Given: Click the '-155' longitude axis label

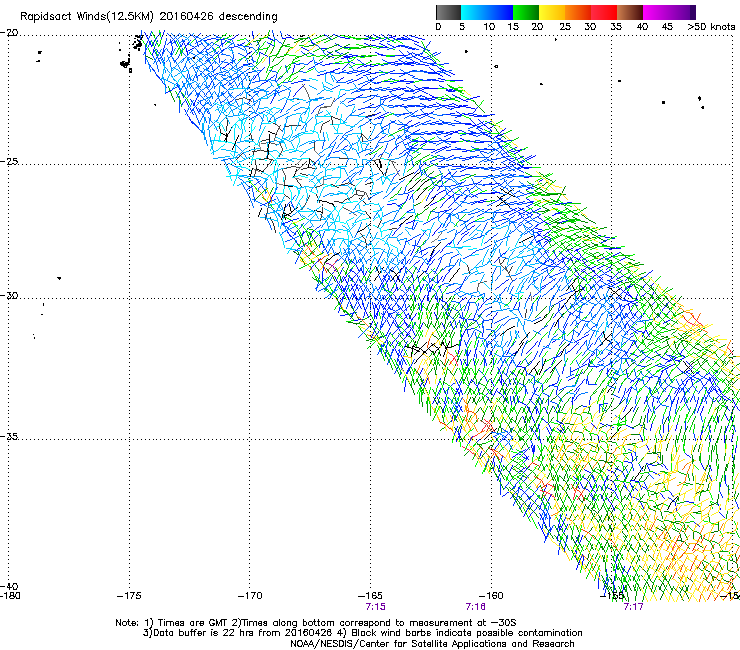Looking at the screenshot, I should (612, 596).
